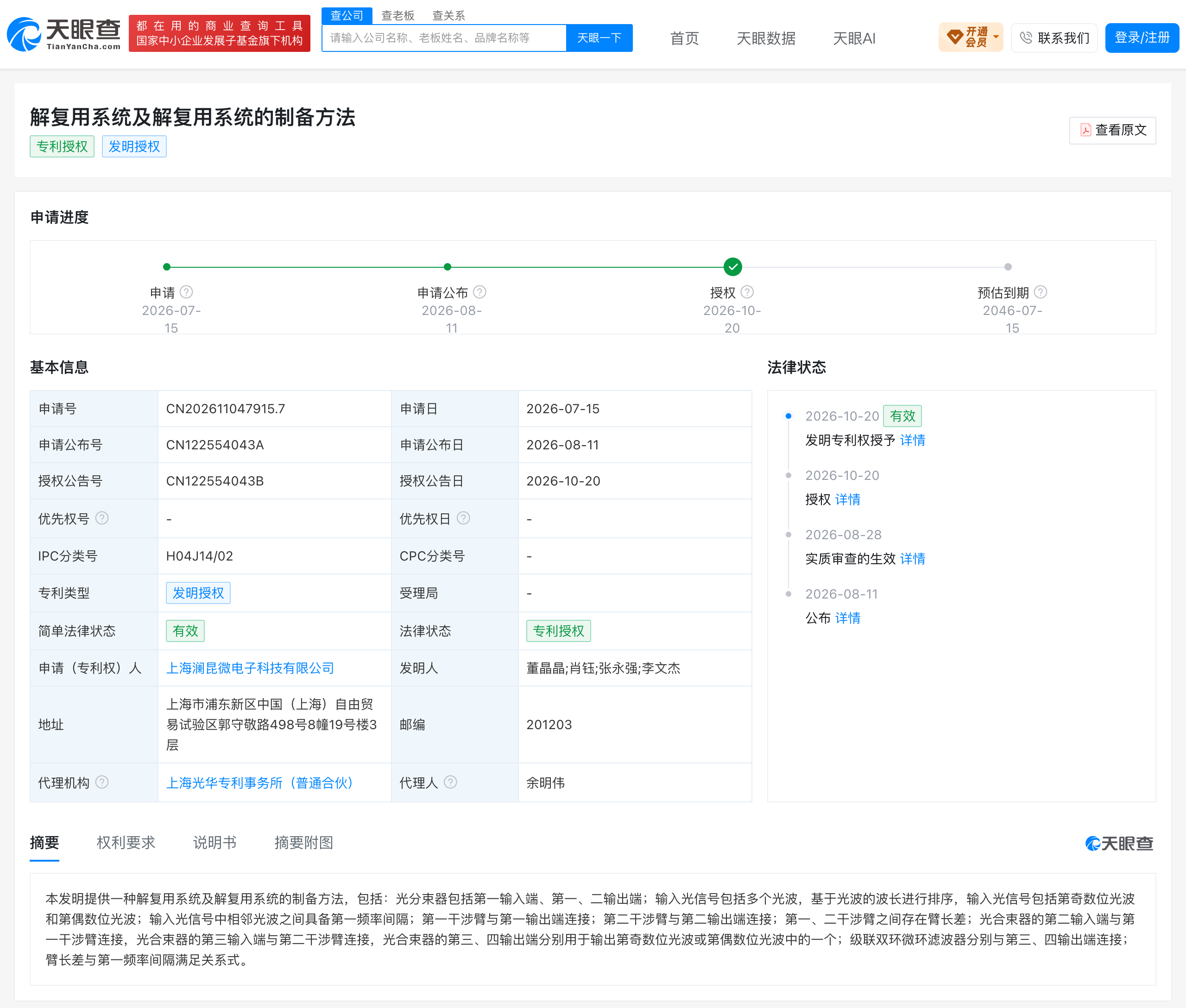1186x1008 pixels.
Task: Focus the company name search field
Action: pyautogui.click(x=444, y=38)
